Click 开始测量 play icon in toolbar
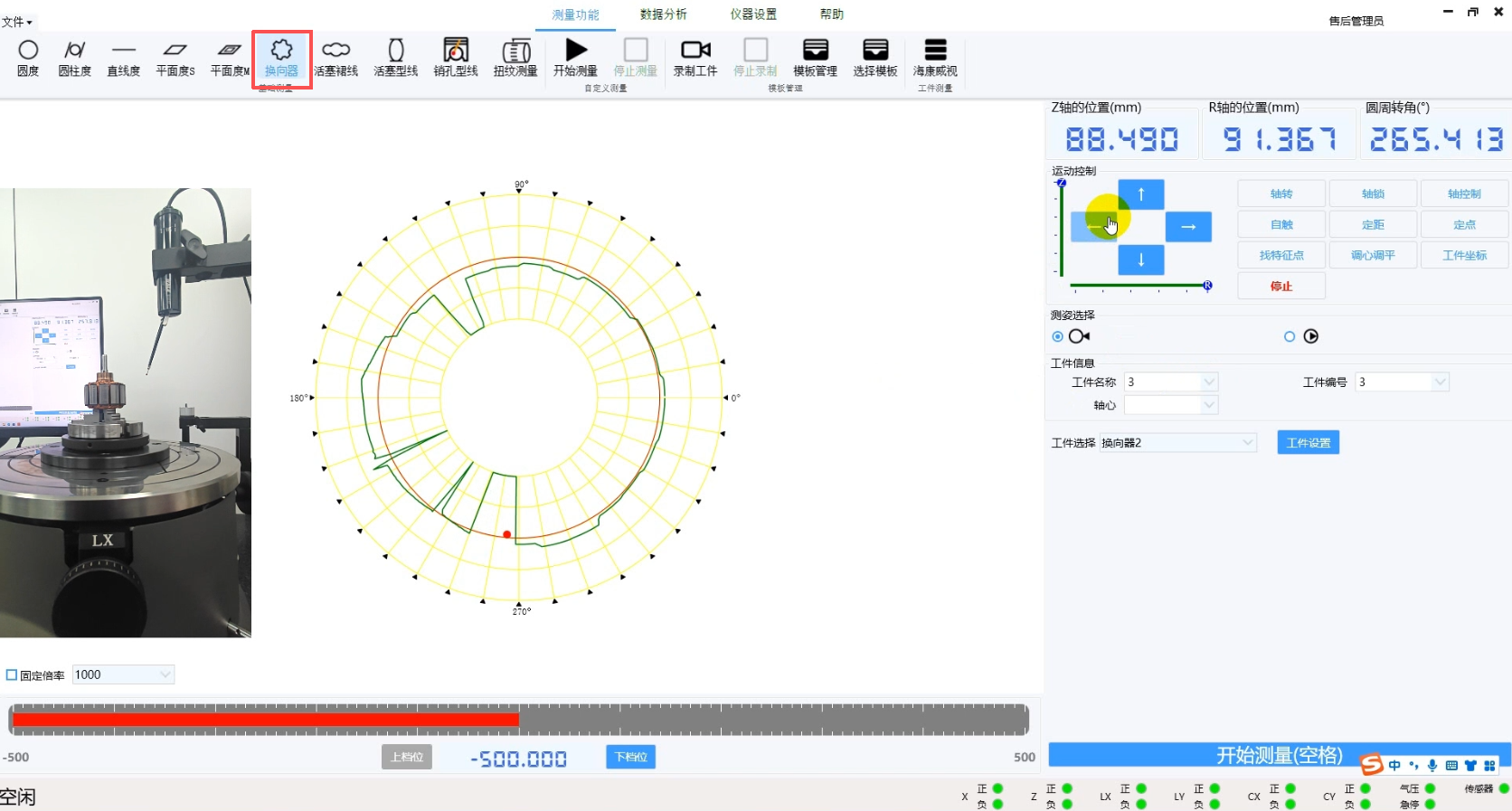This screenshot has height=811, width=1512. click(x=576, y=58)
